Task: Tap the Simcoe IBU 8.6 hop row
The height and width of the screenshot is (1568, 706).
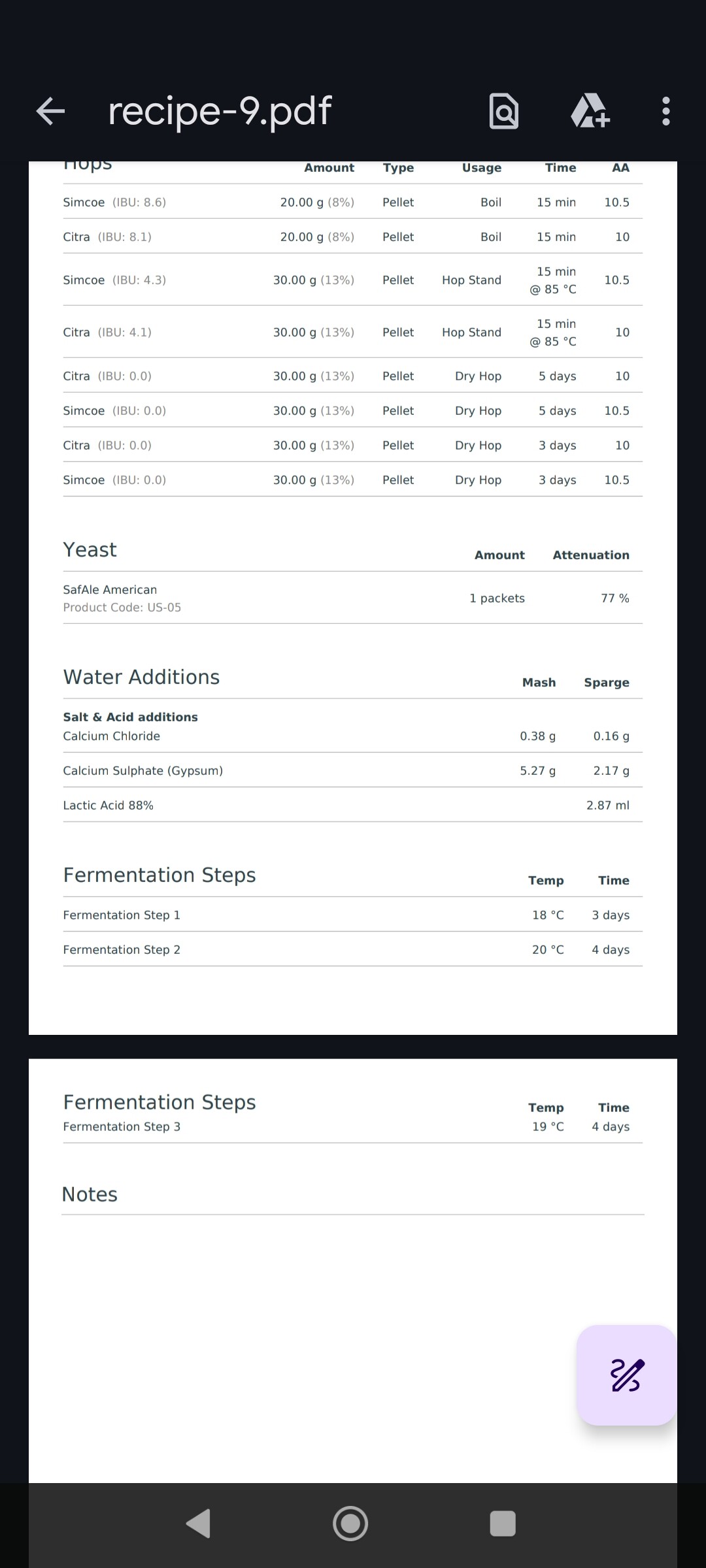Action: click(353, 202)
